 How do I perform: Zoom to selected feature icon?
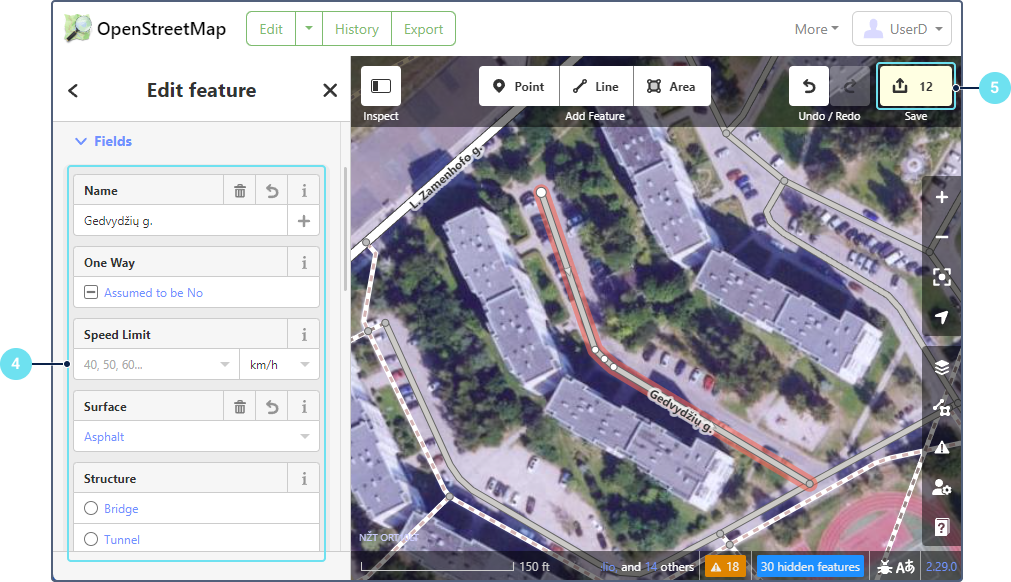pos(941,277)
